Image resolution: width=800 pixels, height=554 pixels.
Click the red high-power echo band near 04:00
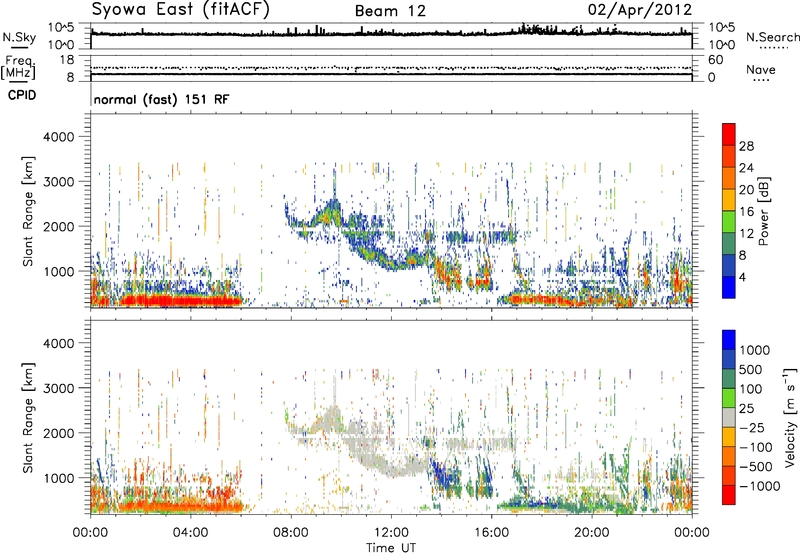(181, 300)
